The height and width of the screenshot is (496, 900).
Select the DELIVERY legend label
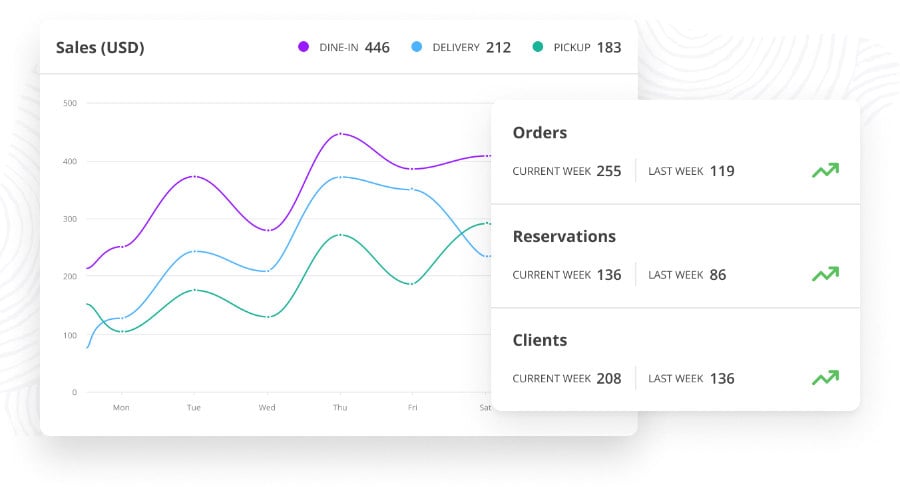click(x=456, y=48)
